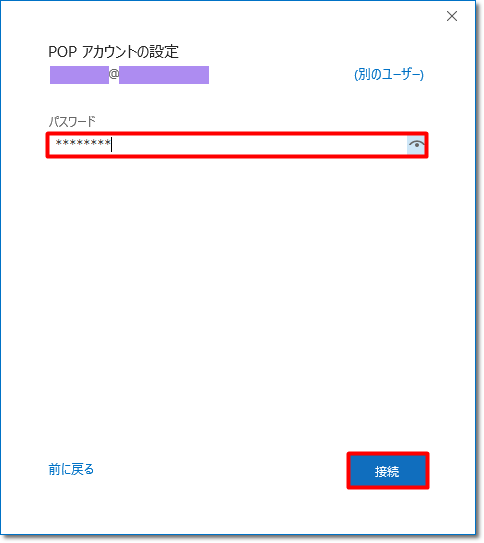Select the masked asterisks in password box
Image resolution: width=484 pixels, height=543 pixels.
coord(83,143)
